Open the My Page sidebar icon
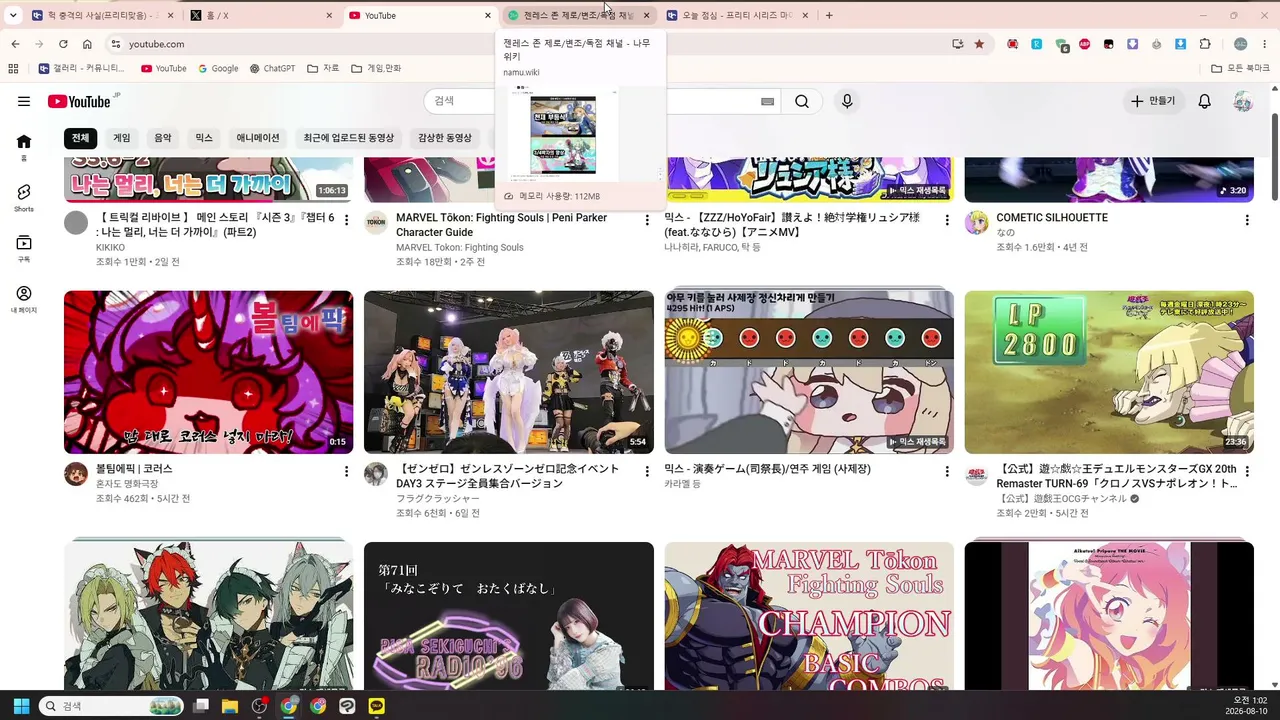 pos(24,299)
